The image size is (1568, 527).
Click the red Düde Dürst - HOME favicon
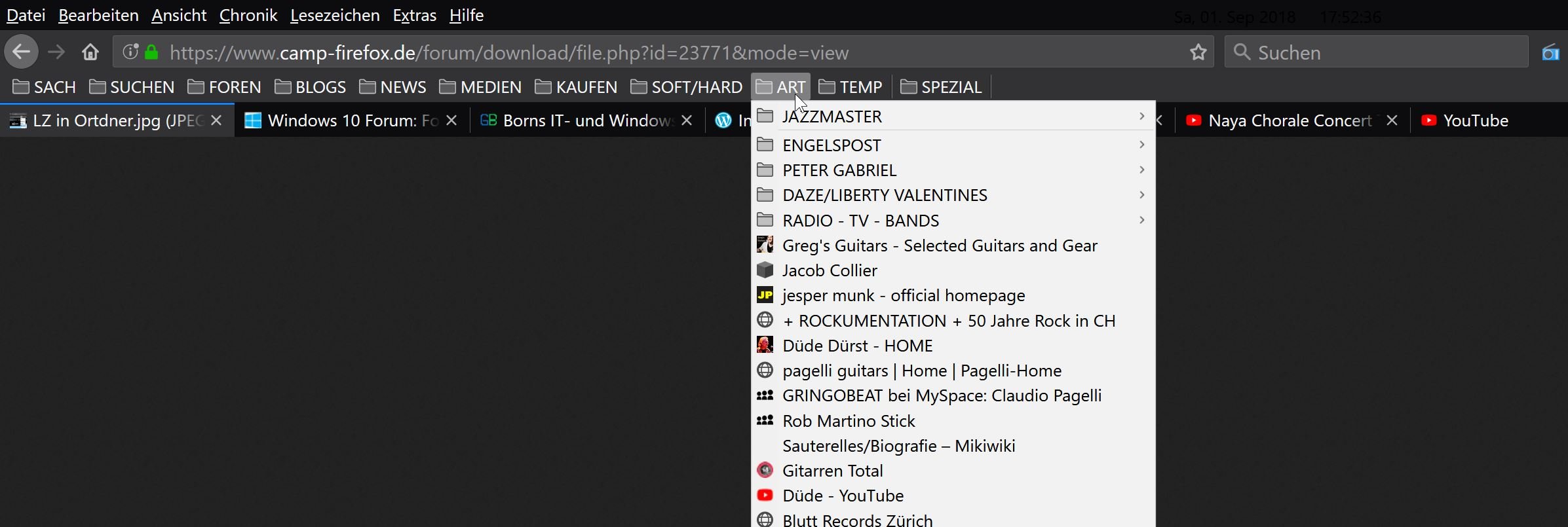[765, 345]
